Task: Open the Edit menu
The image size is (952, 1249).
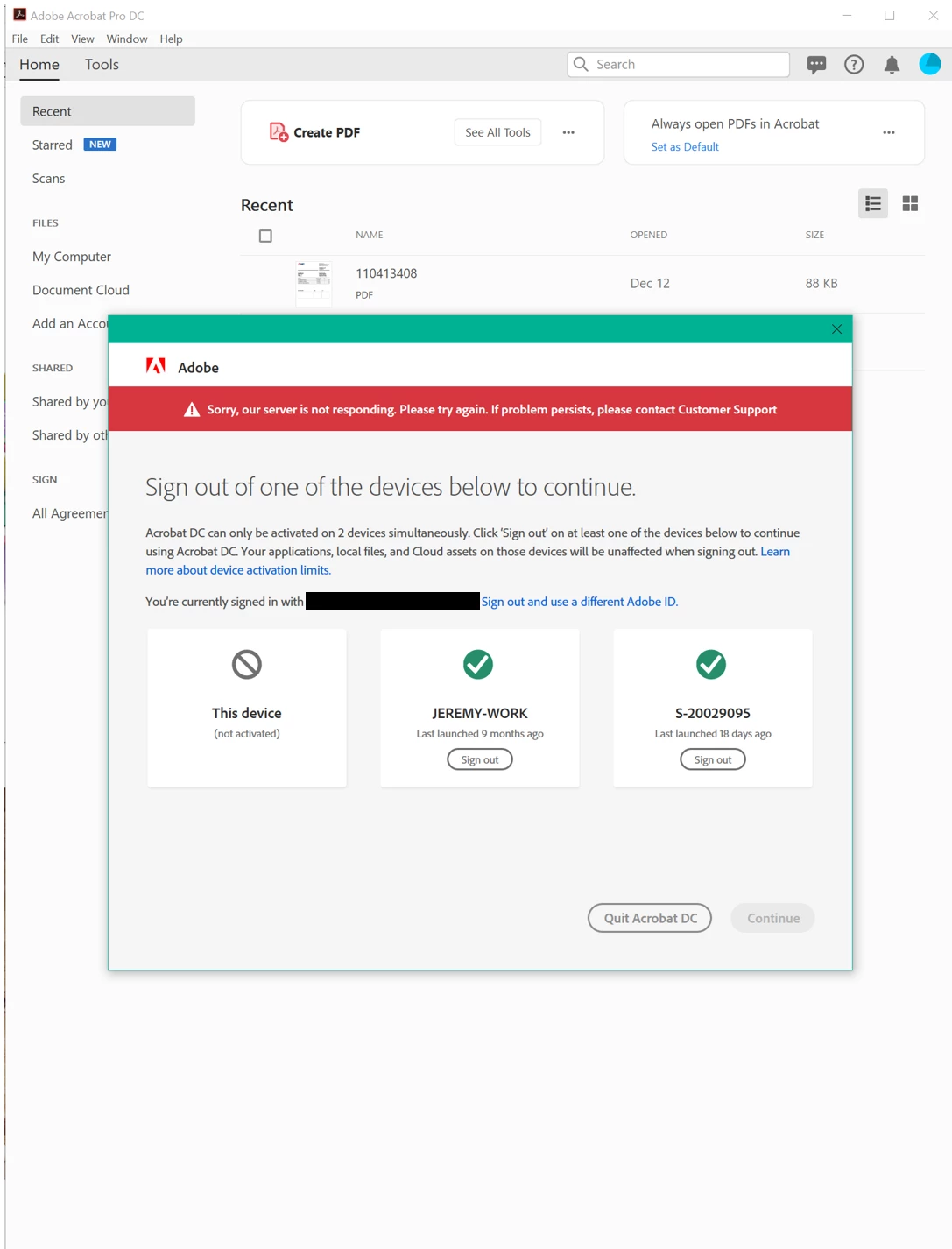Action: pos(49,39)
